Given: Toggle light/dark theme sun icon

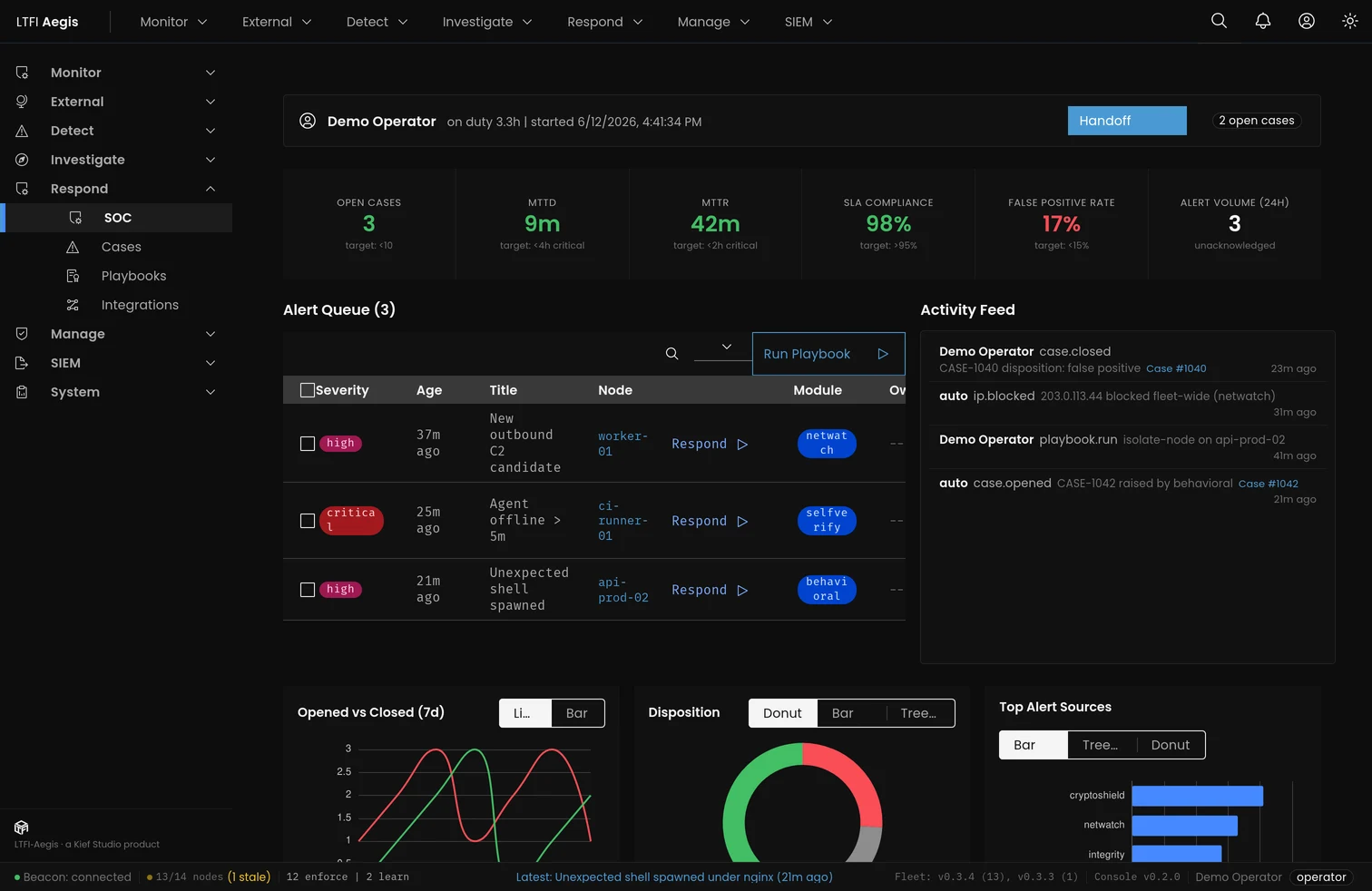Looking at the screenshot, I should coord(1349,21).
